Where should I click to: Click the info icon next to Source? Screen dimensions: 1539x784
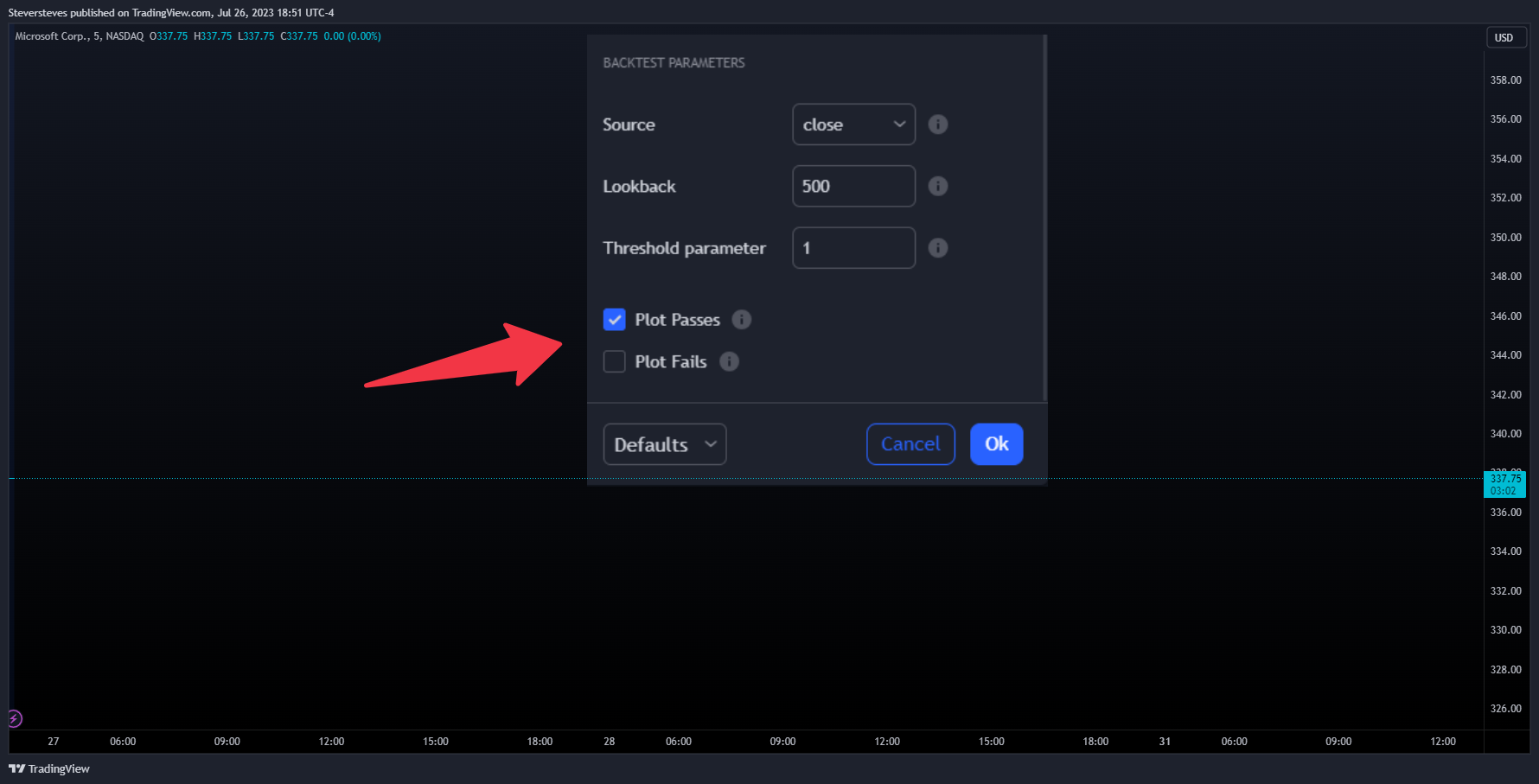coord(938,124)
